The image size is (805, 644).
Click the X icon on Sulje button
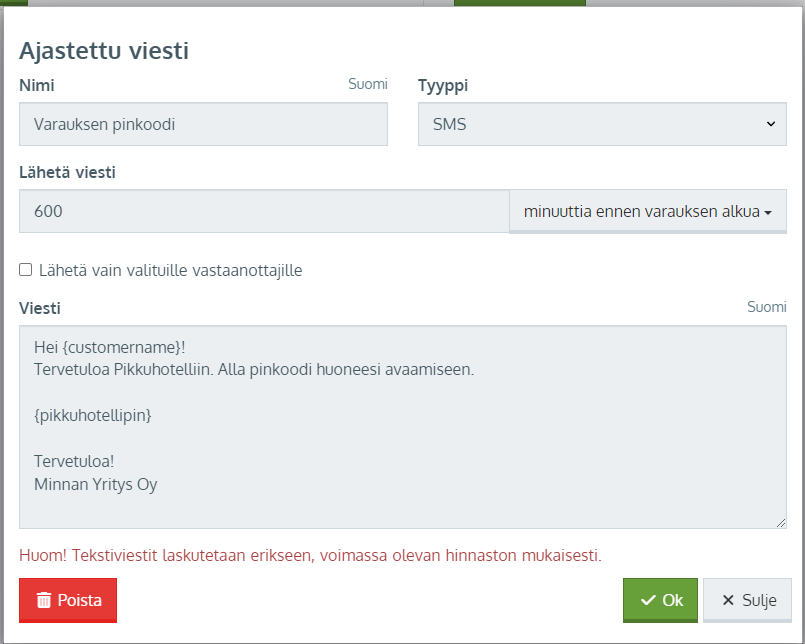pyautogui.click(x=728, y=600)
